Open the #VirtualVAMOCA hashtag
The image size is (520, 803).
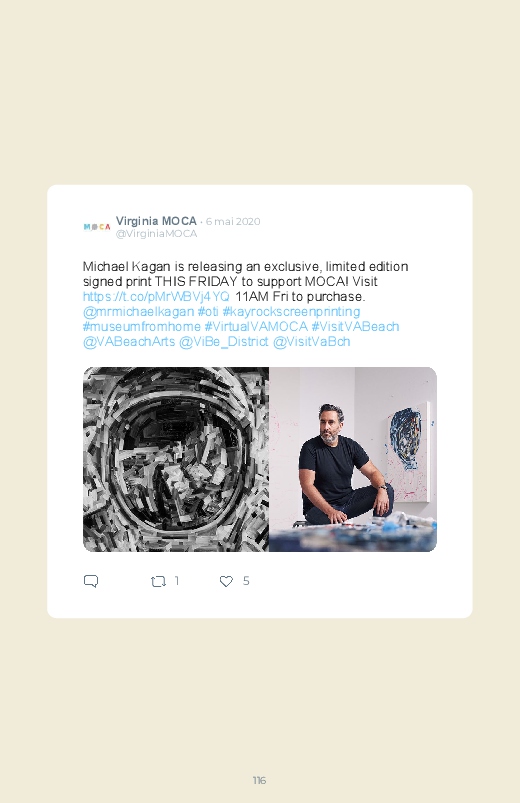coord(256,326)
